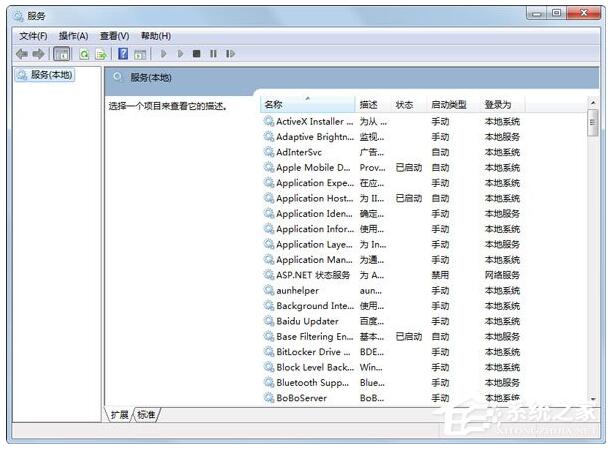Open the 文件(F) menu

click(x=34, y=36)
